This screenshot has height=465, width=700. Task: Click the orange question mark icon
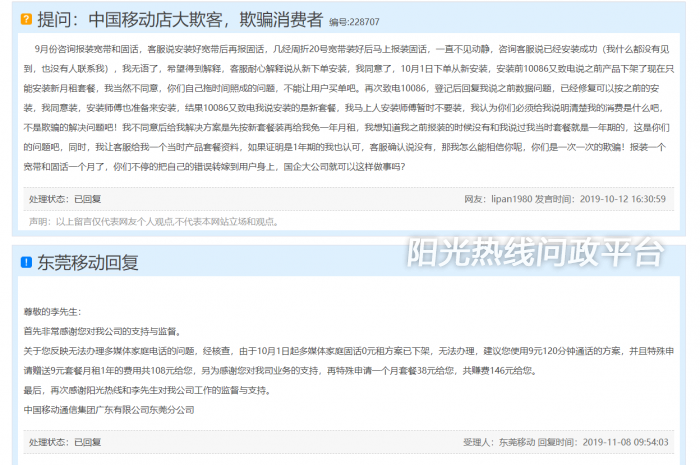pos(26,19)
